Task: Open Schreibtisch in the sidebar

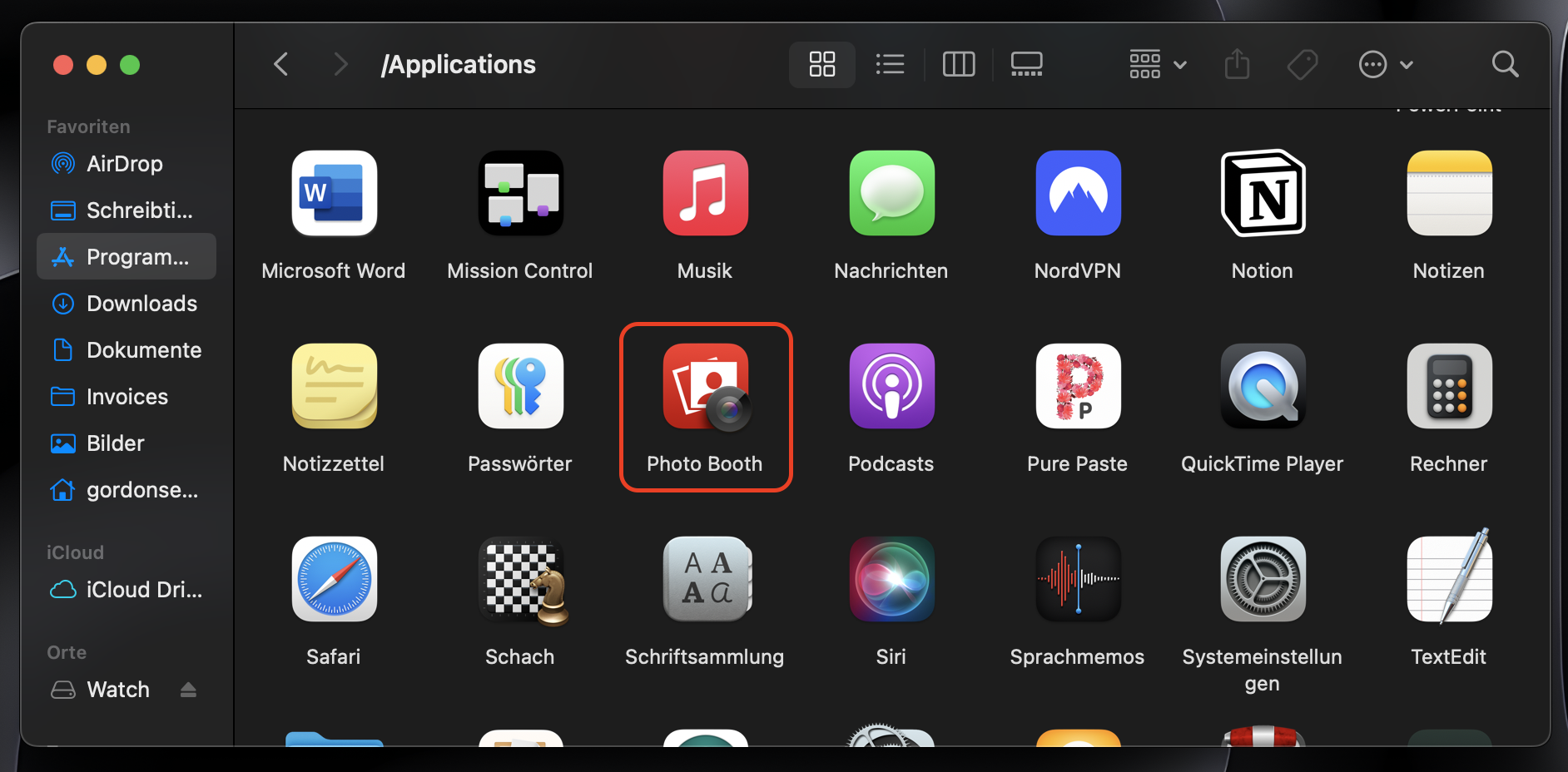Action: tap(127, 210)
